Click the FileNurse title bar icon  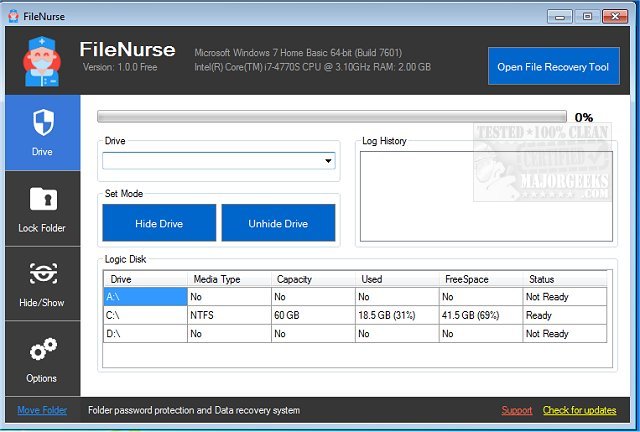pyautogui.click(x=13, y=16)
